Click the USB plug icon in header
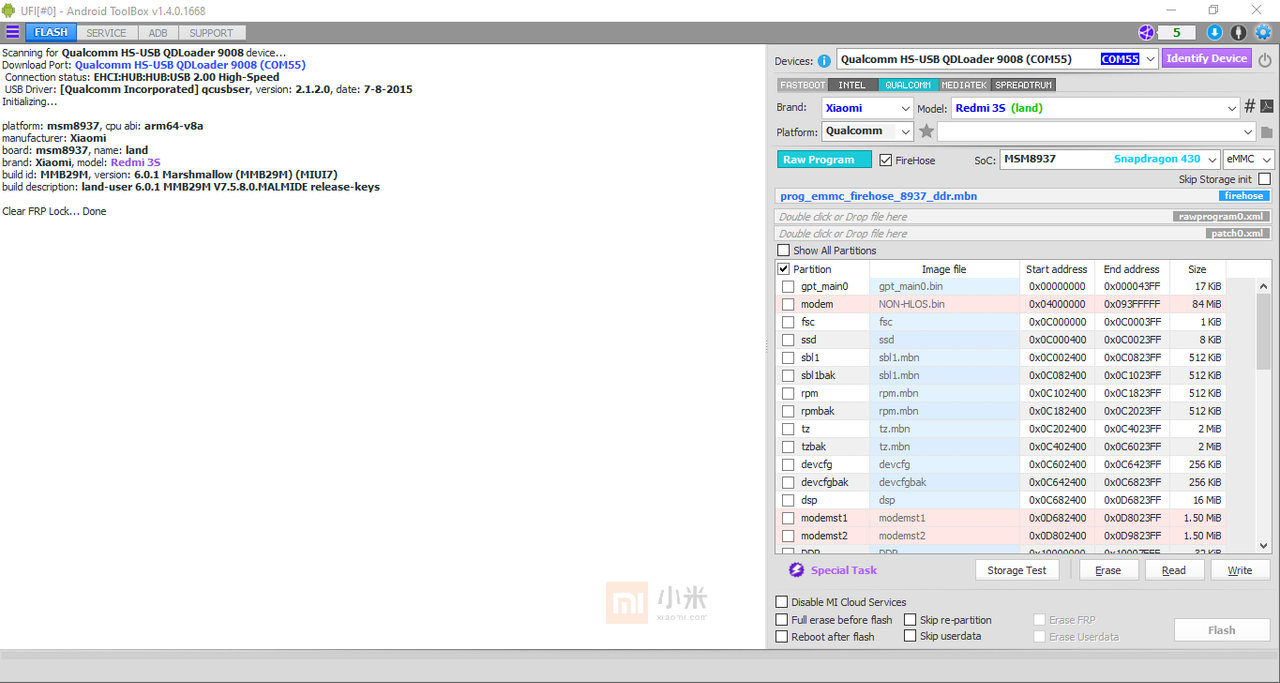The width and height of the screenshot is (1280, 683). (x=1239, y=32)
